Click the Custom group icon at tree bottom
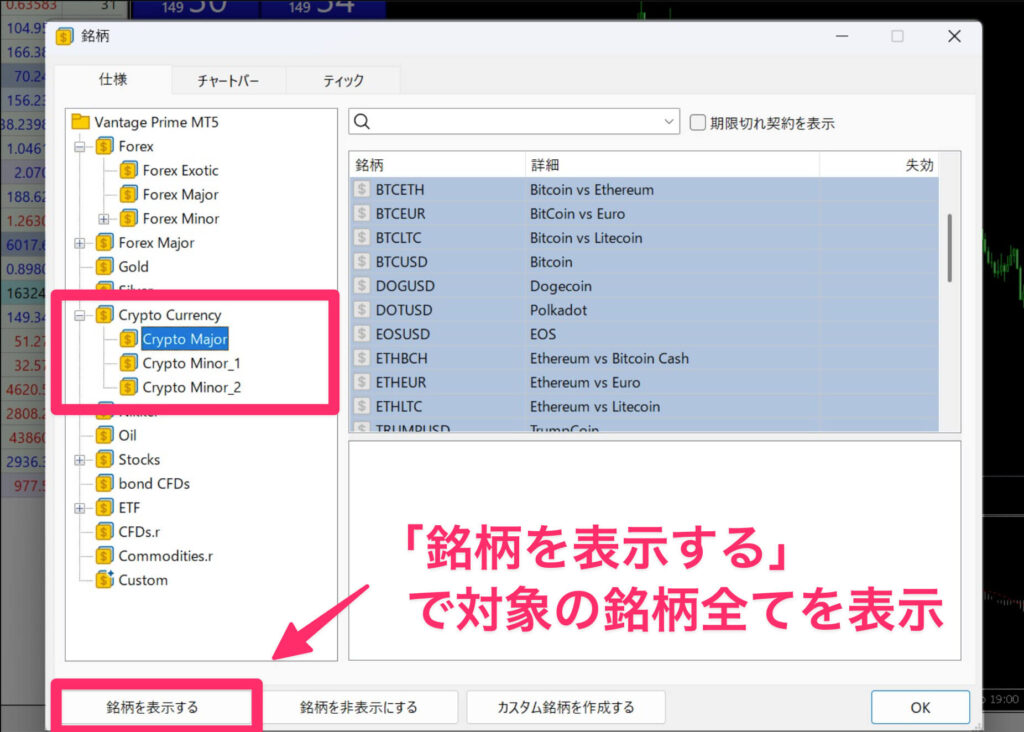Viewport: 1024px width, 732px height. 104,580
